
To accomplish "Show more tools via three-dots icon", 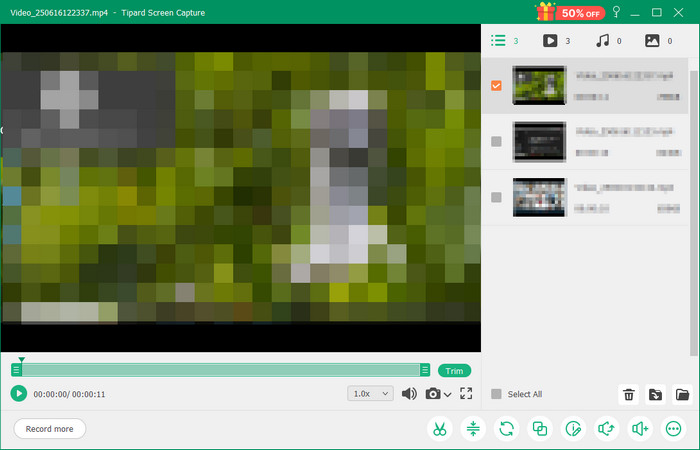I will point(673,429).
